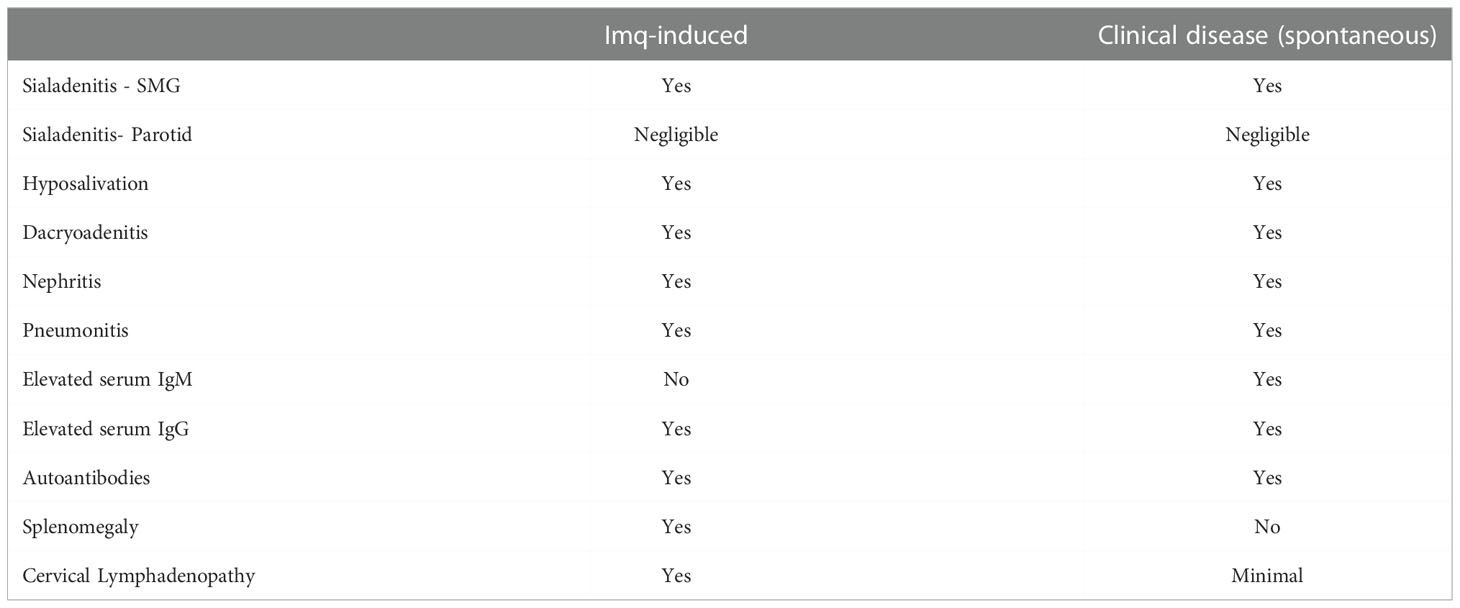Click spontaneous Yes value for Elevated serum IgM

click(1267, 380)
